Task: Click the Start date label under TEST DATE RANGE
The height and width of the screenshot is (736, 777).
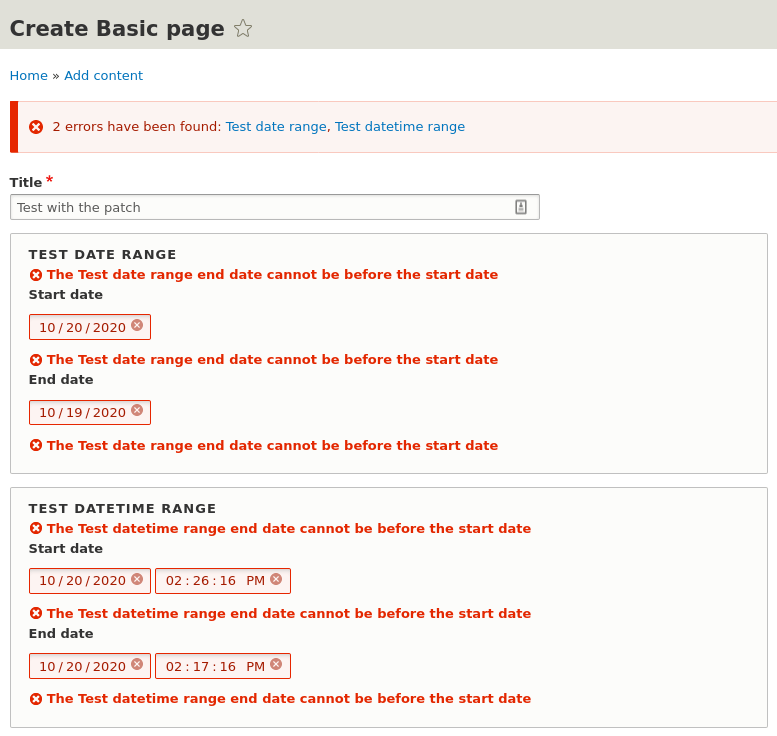Action: 66,295
